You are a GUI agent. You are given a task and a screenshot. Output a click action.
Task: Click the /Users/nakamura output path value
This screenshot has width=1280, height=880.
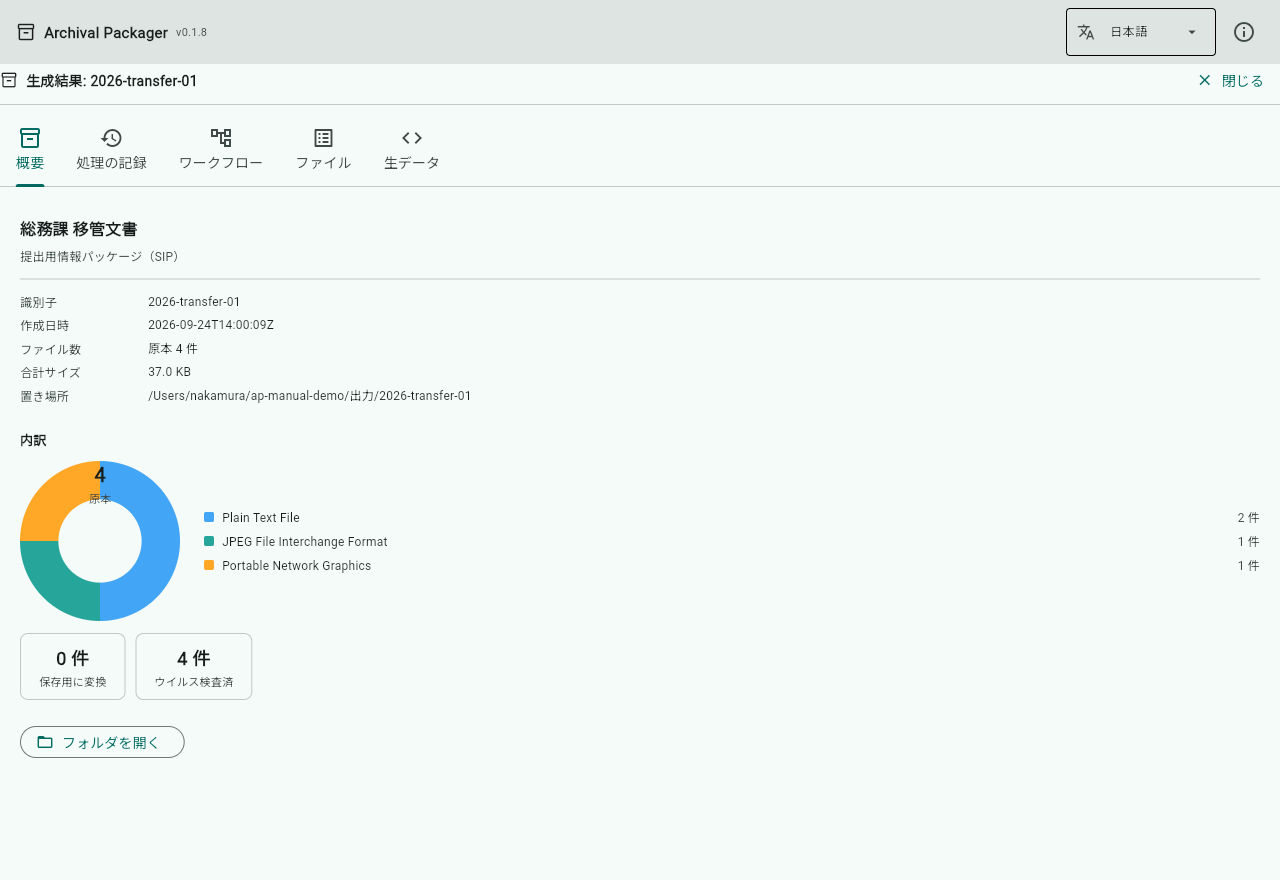310,396
